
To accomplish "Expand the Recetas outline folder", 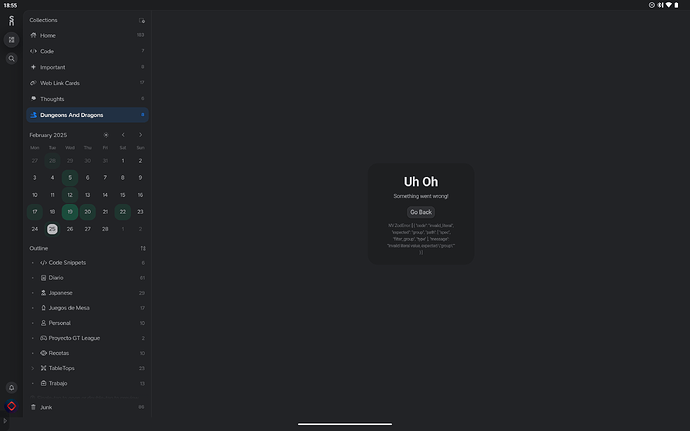I will [x=33, y=353].
